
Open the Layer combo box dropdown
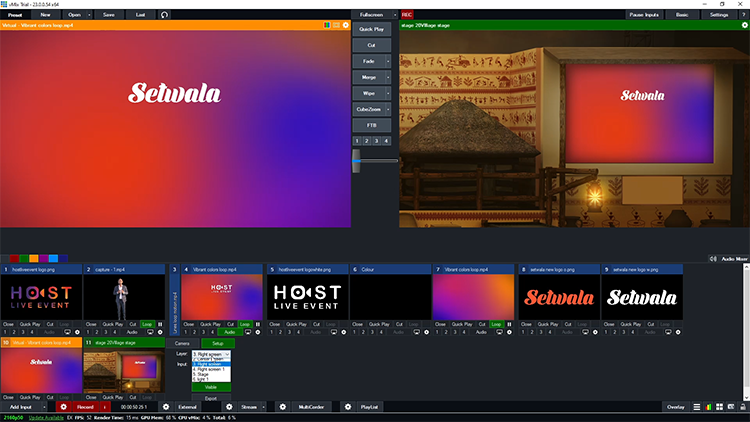click(x=227, y=354)
